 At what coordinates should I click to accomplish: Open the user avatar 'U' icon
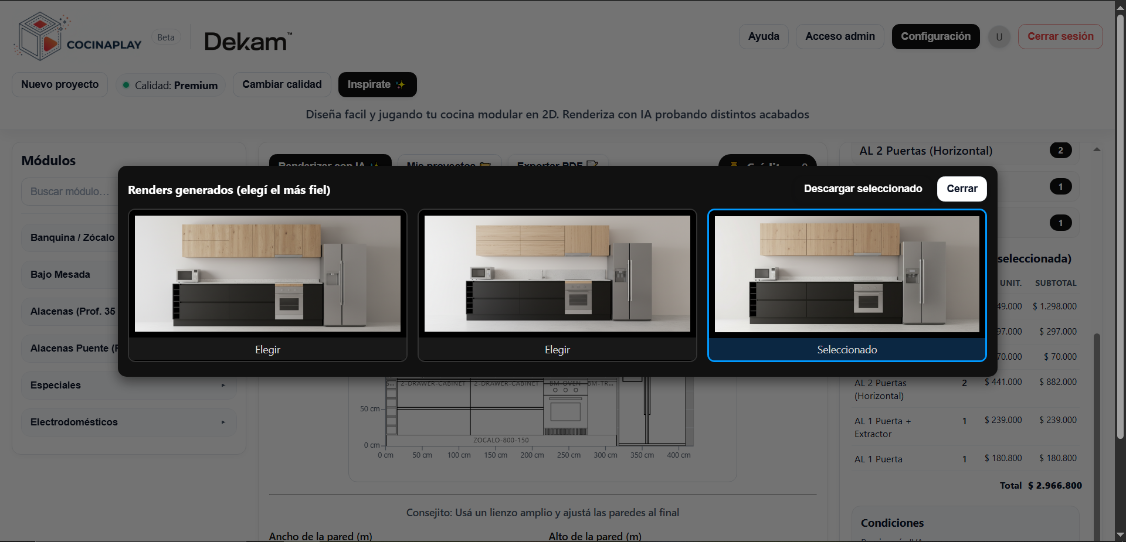click(998, 37)
